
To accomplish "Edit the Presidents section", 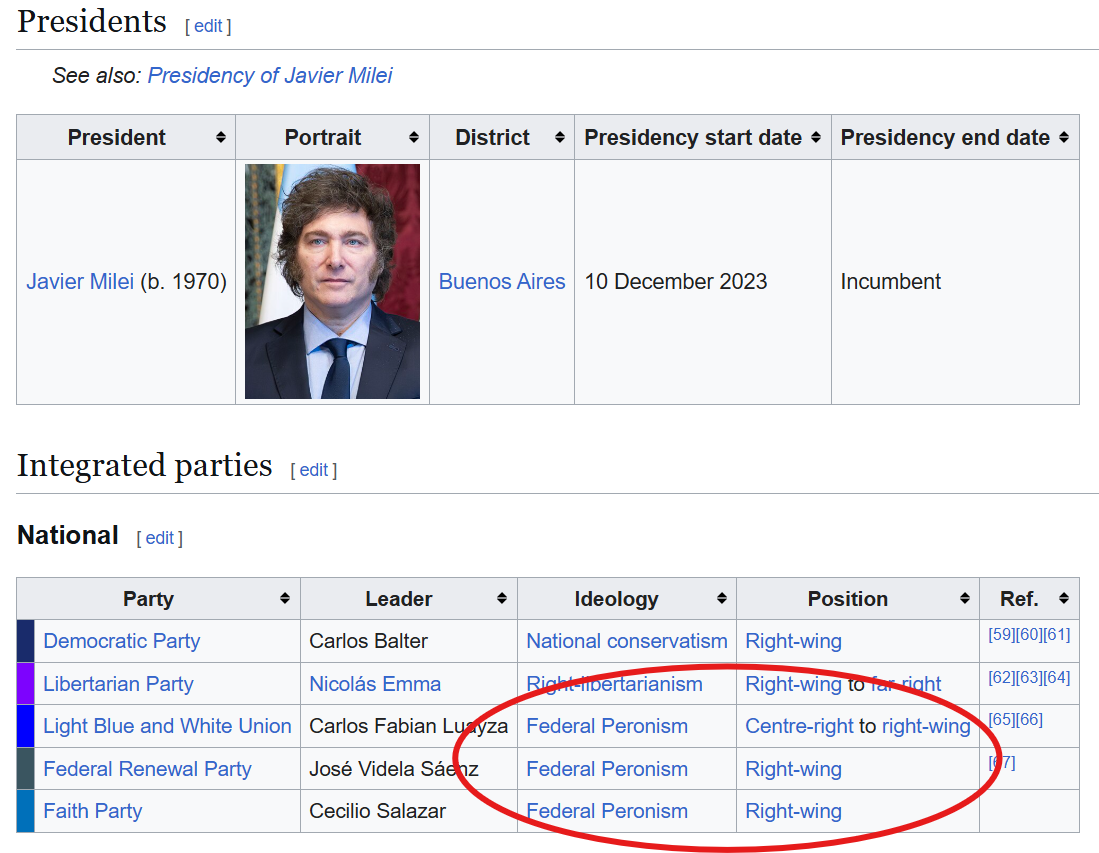I will point(208,26).
